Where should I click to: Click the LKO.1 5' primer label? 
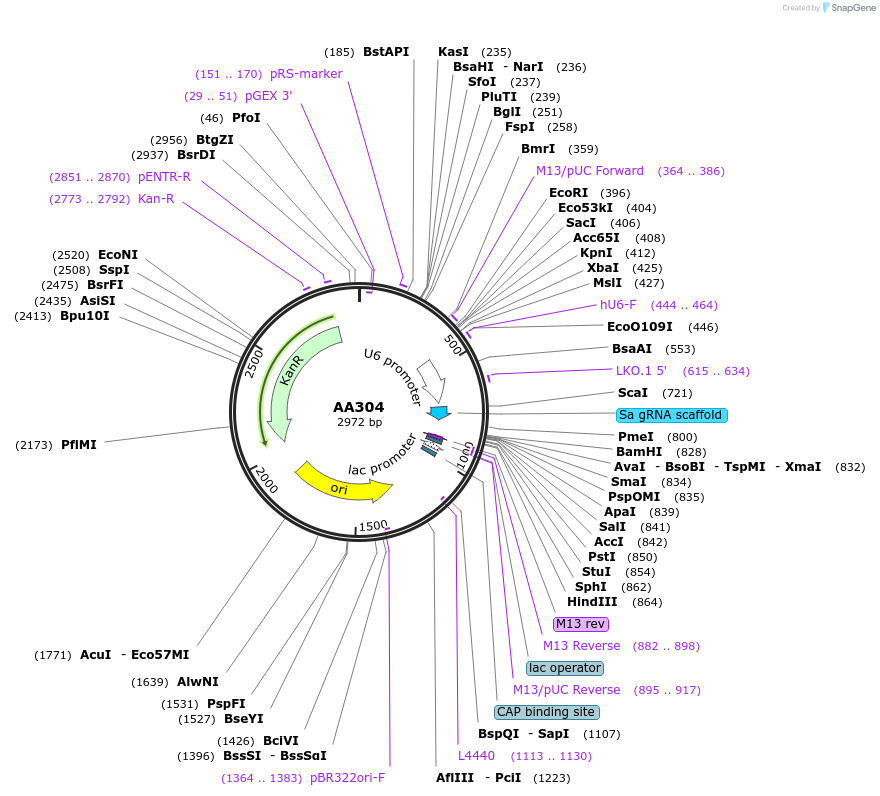point(641,371)
